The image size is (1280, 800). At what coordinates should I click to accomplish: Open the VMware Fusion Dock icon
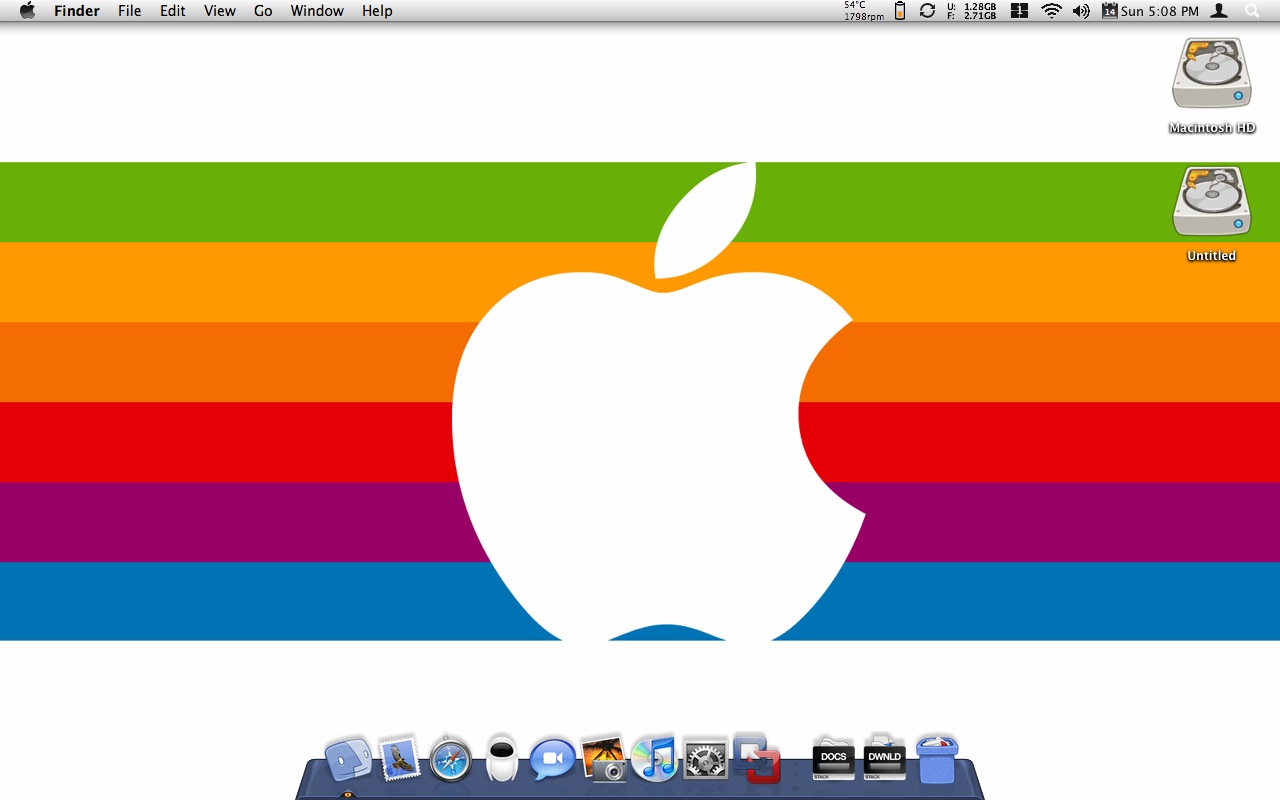(x=757, y=759)
